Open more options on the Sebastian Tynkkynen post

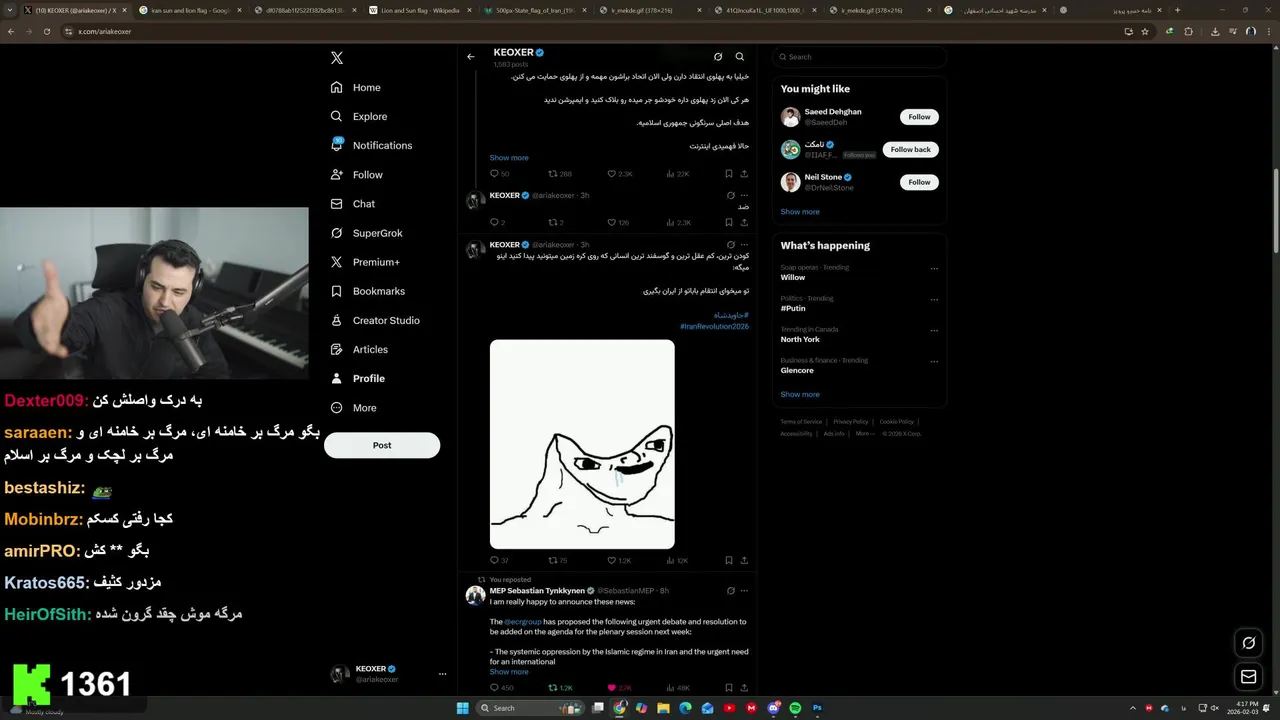click(x=744, y=591)
